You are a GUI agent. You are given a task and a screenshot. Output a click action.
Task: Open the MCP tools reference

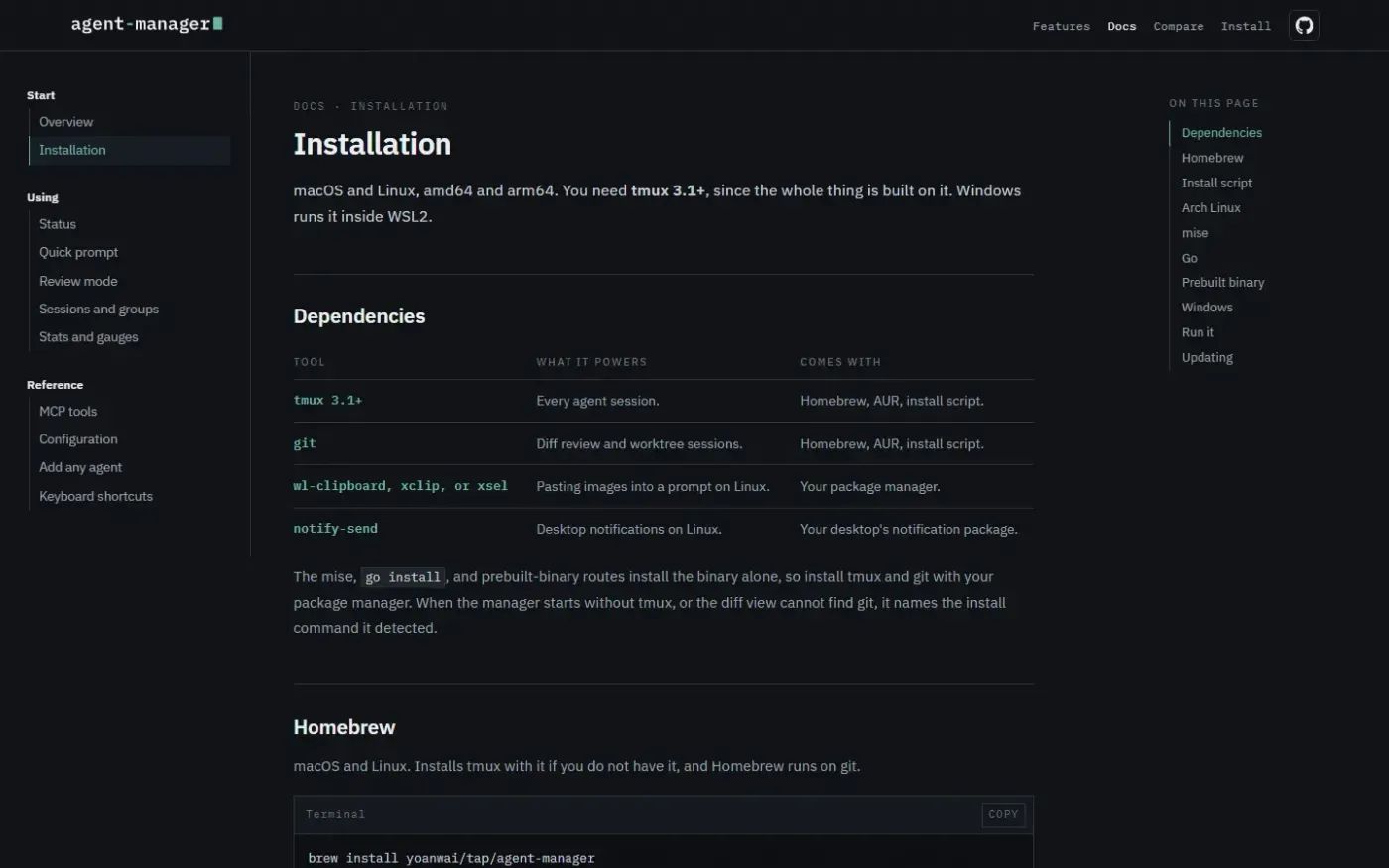click(67, 411)
